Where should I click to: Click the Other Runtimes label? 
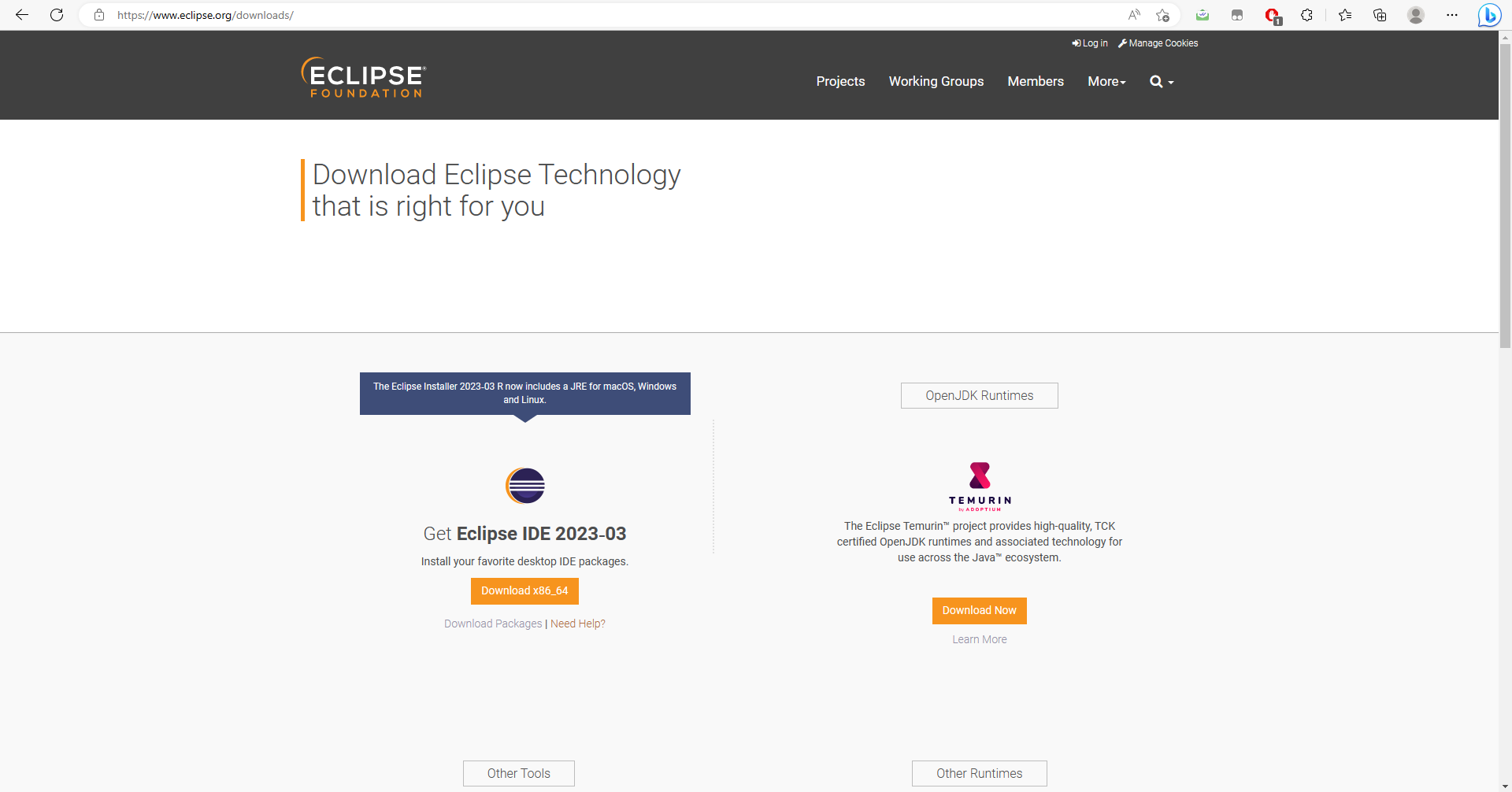980,774
